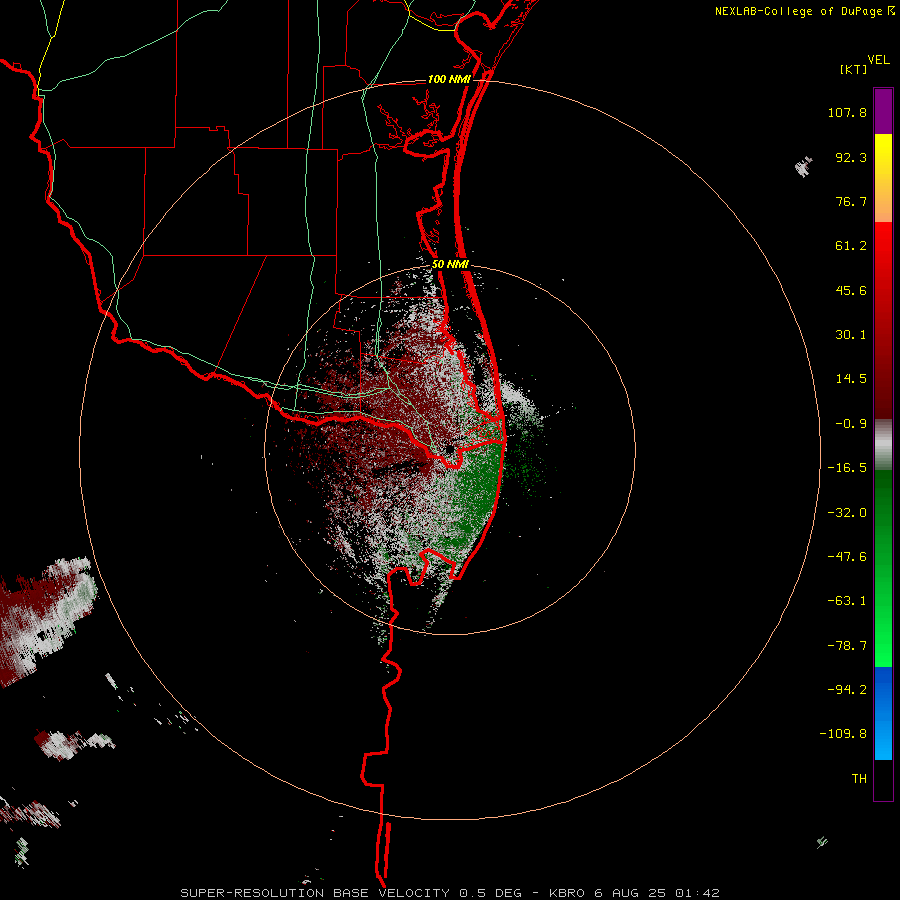
Task: Click the KBRO radar site marker at center
Action: 450,449
